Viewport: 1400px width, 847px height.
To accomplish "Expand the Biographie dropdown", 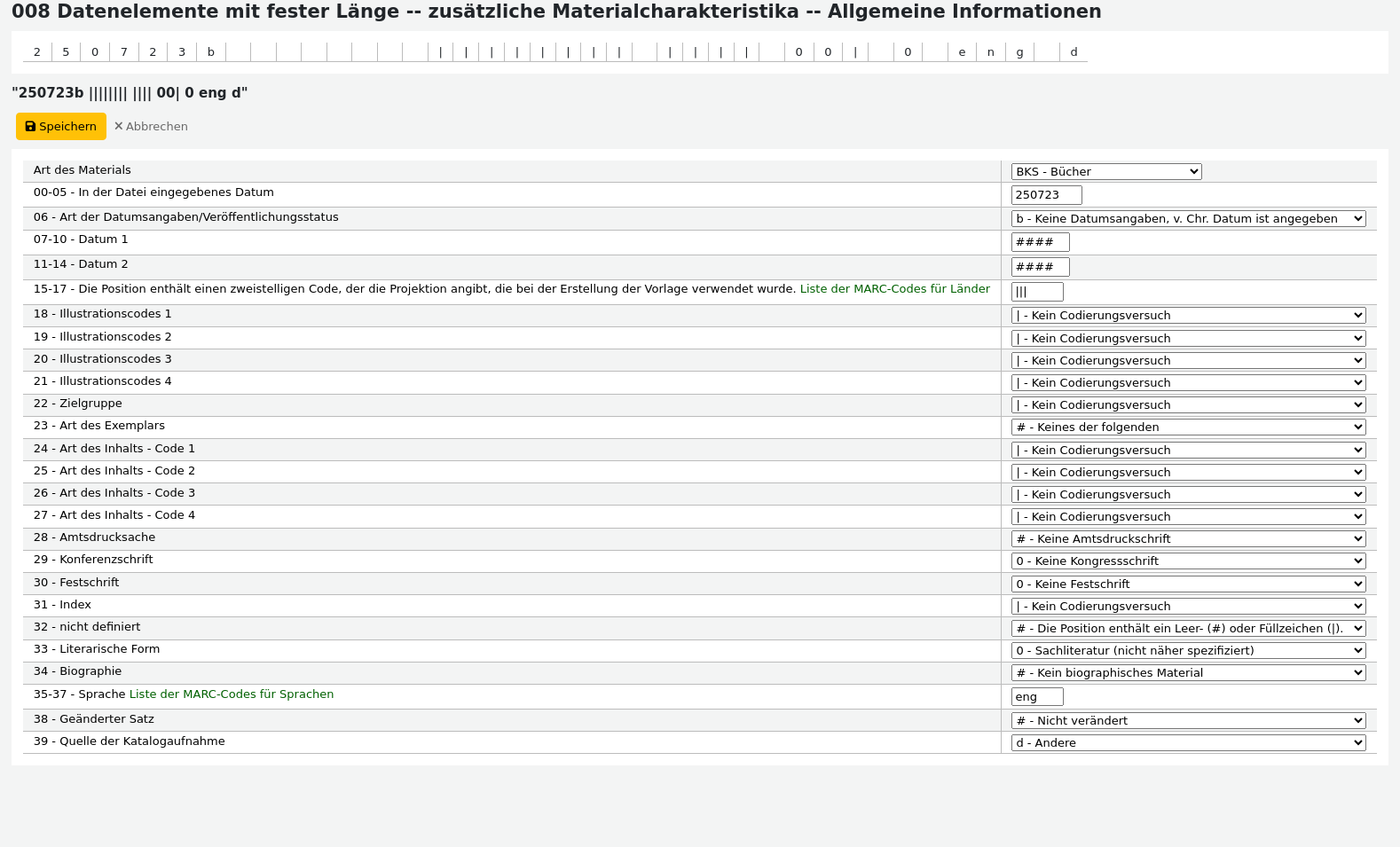I will 1187,673.
